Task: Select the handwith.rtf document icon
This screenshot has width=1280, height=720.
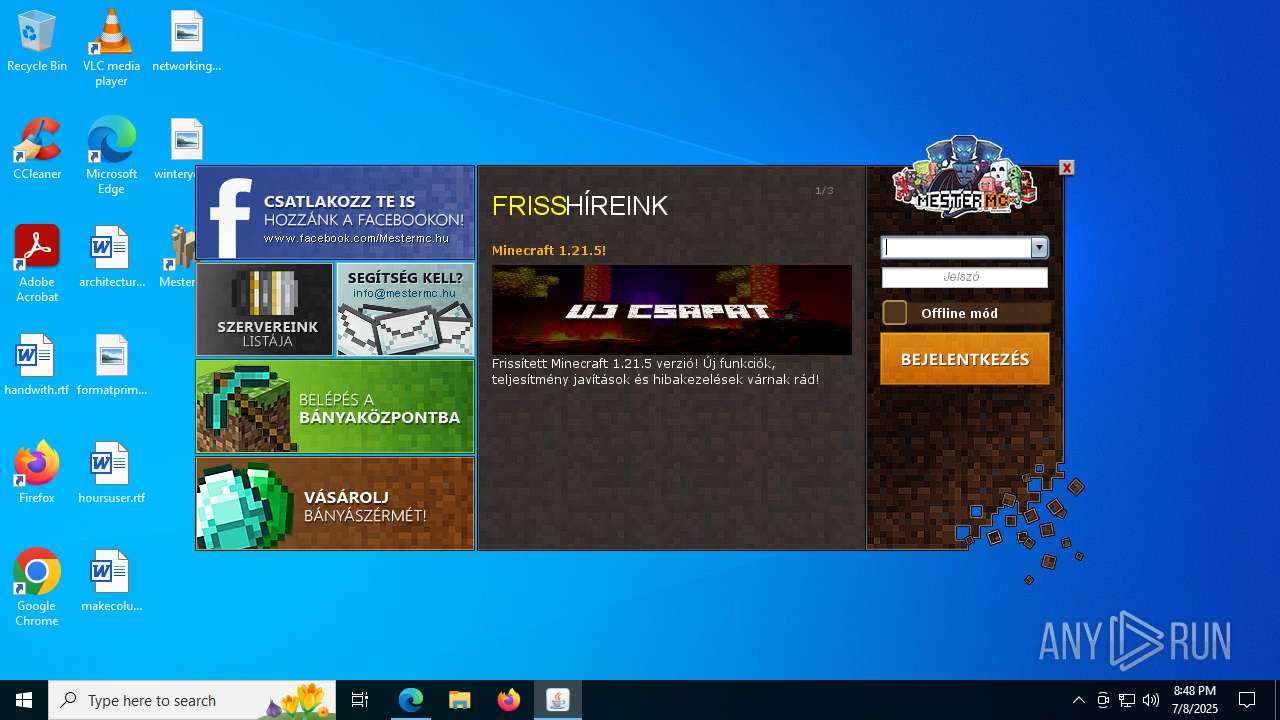Action: (x=37, y=366)
